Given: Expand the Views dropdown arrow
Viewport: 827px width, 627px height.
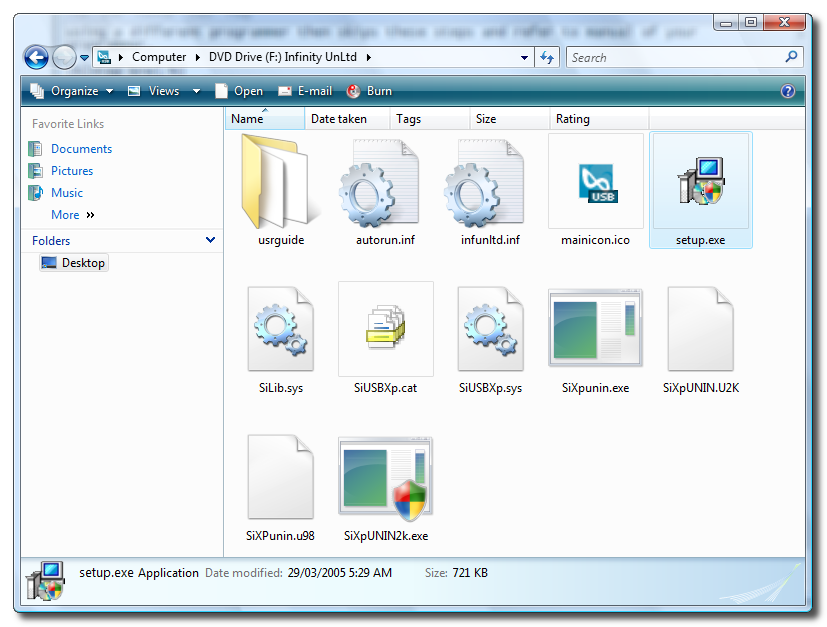Looking at the screenshot, I should (x=196, y=91).
